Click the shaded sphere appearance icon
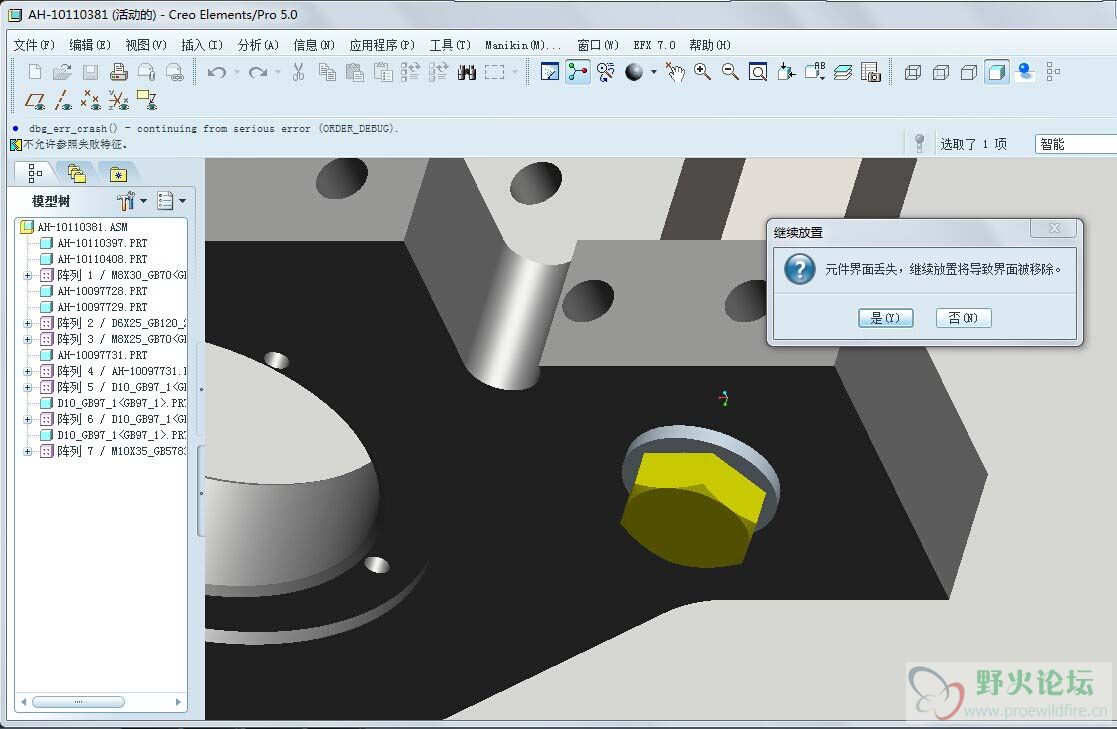This screenshot has height=729, width=1117. [x=633, y=72]
